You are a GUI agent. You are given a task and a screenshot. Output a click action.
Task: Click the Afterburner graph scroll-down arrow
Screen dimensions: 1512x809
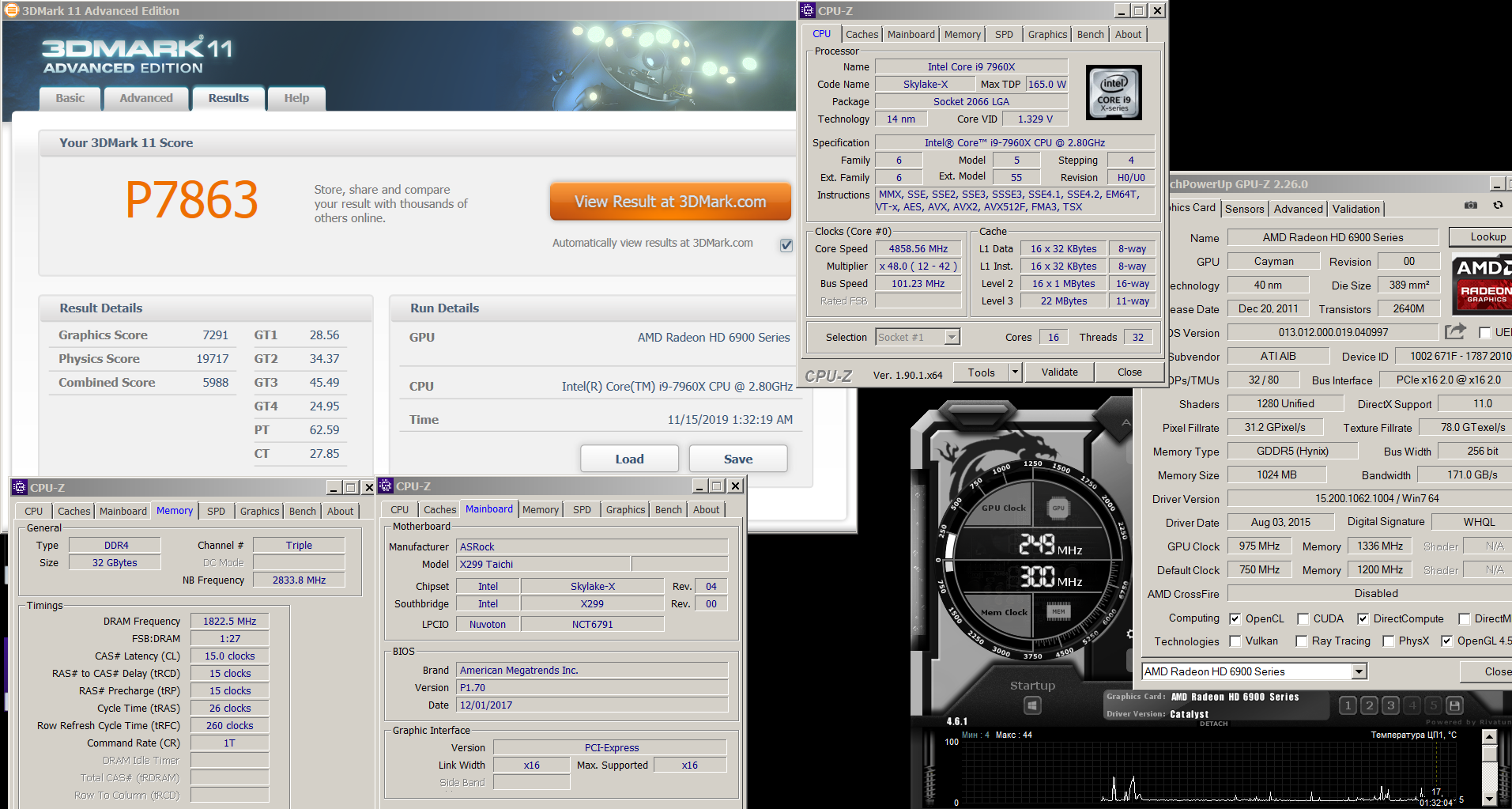pos(1489,799)
